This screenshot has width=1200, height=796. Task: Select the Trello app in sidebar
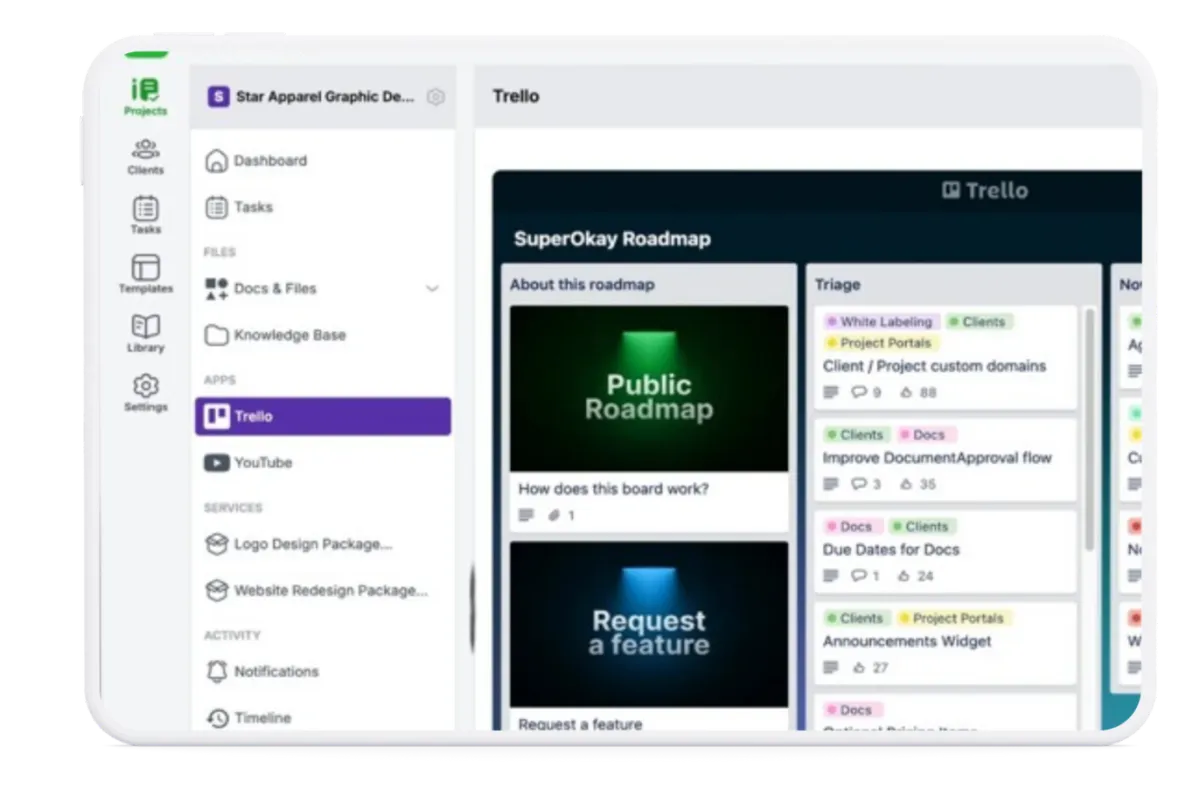point(323,416)
